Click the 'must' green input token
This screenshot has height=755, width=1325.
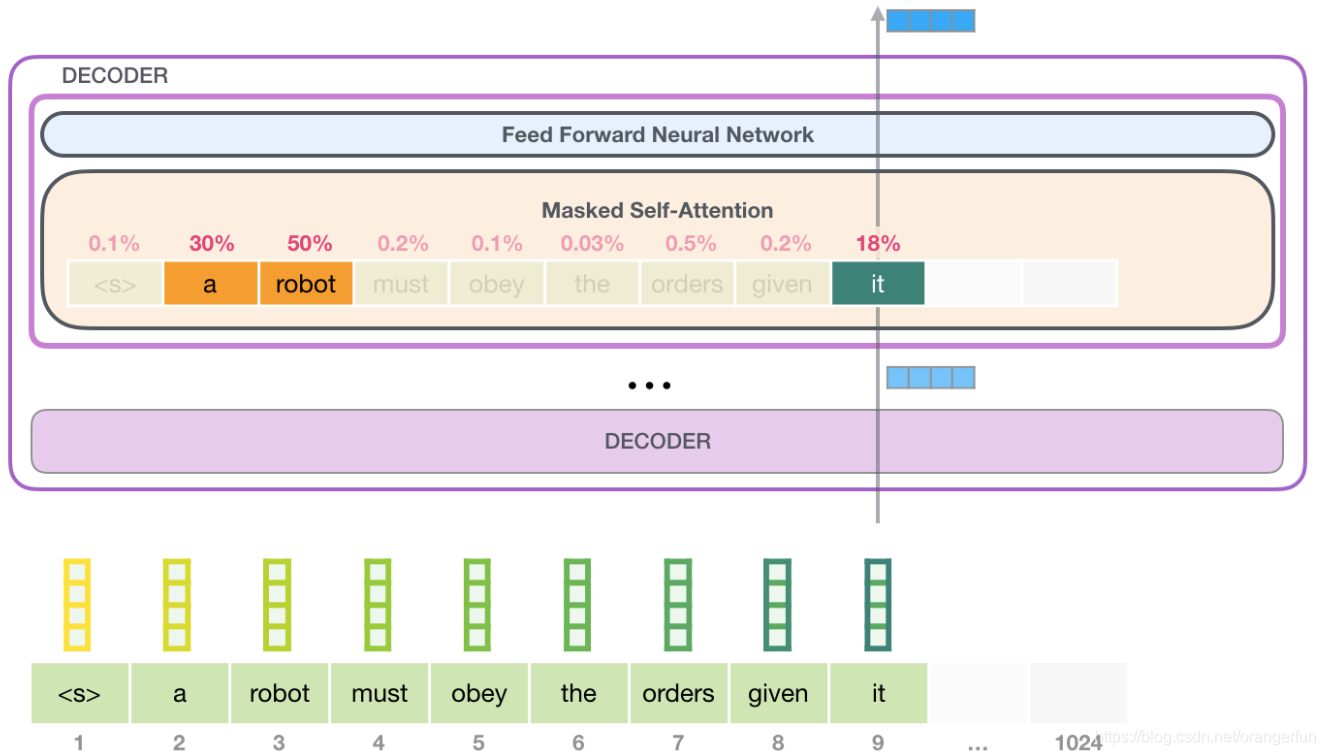[380, 693]
